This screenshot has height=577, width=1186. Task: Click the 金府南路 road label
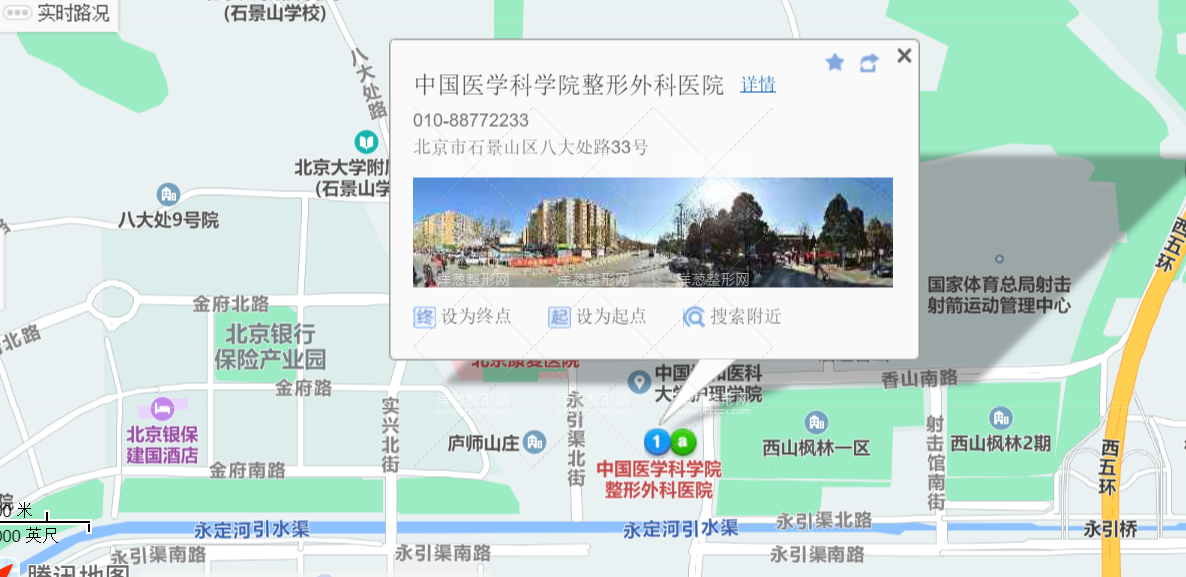248,470
